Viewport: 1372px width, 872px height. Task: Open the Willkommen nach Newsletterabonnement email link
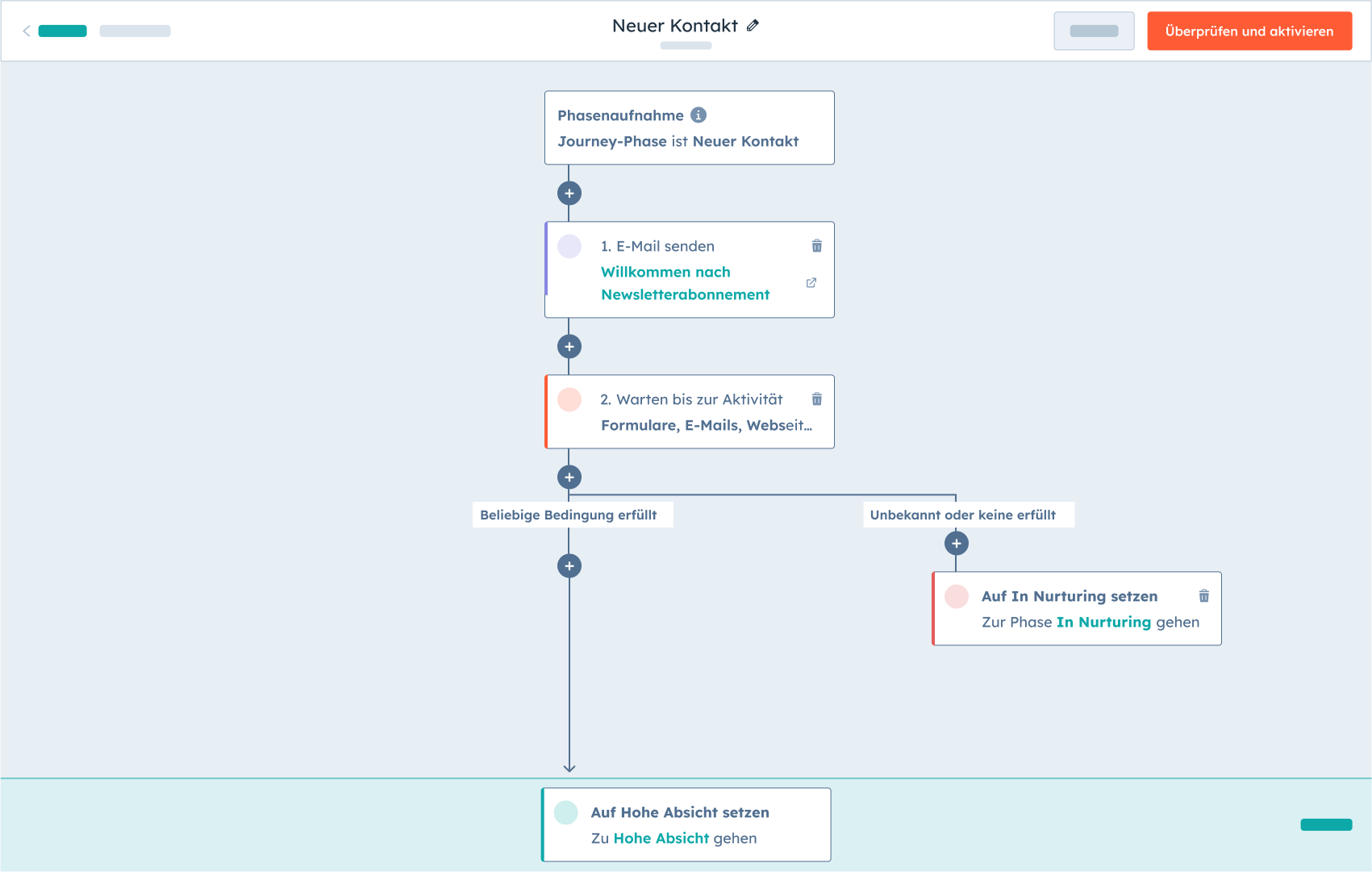[685, 283]
